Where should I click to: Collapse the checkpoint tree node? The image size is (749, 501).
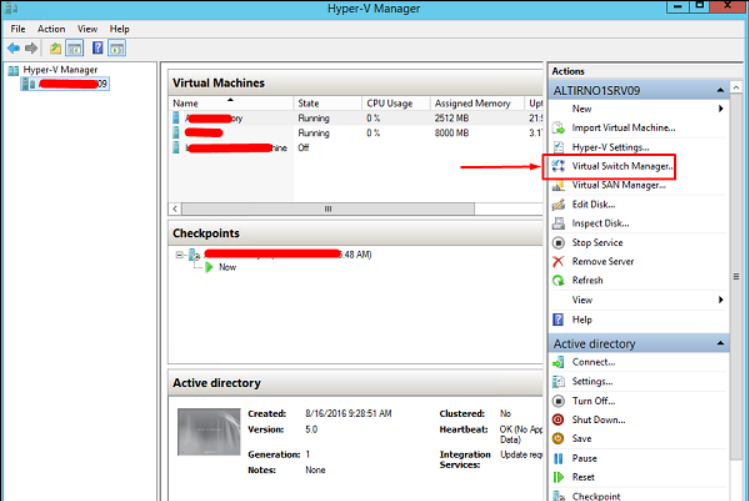pos(180,255)
